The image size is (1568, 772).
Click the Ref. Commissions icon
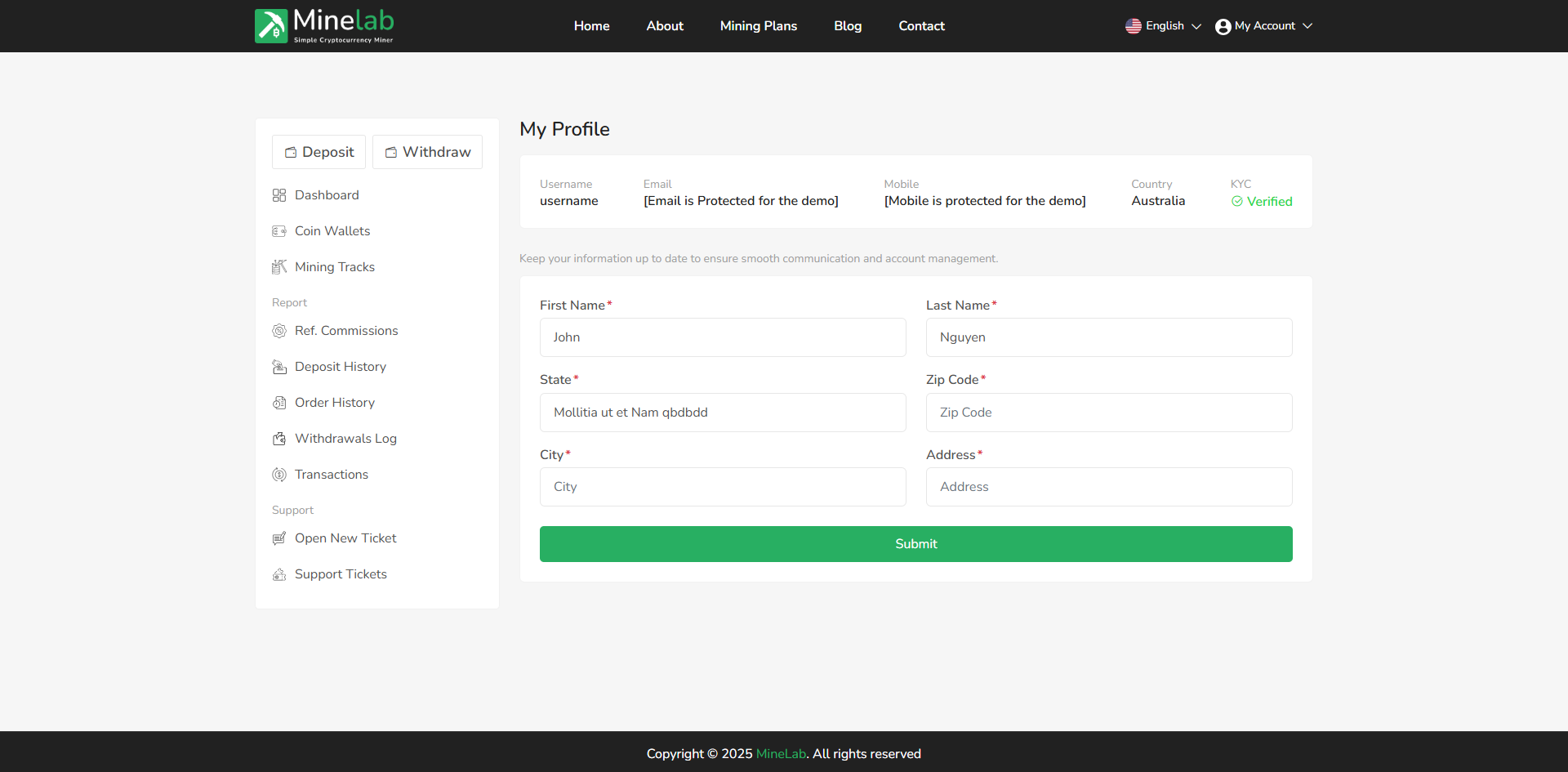(279, 331)
